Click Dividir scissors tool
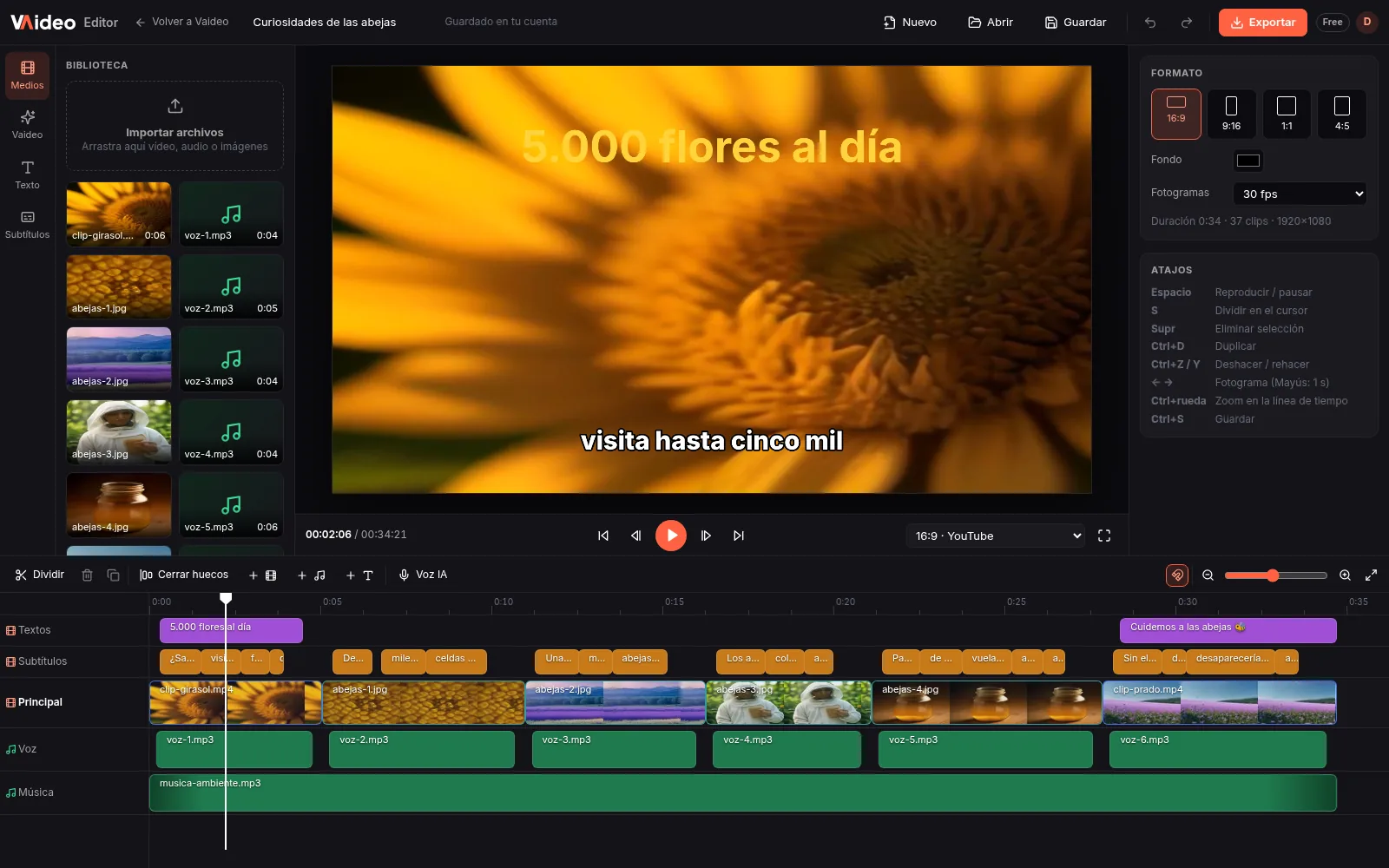This screenshot has width=1389, height=868. pos(40,575)
